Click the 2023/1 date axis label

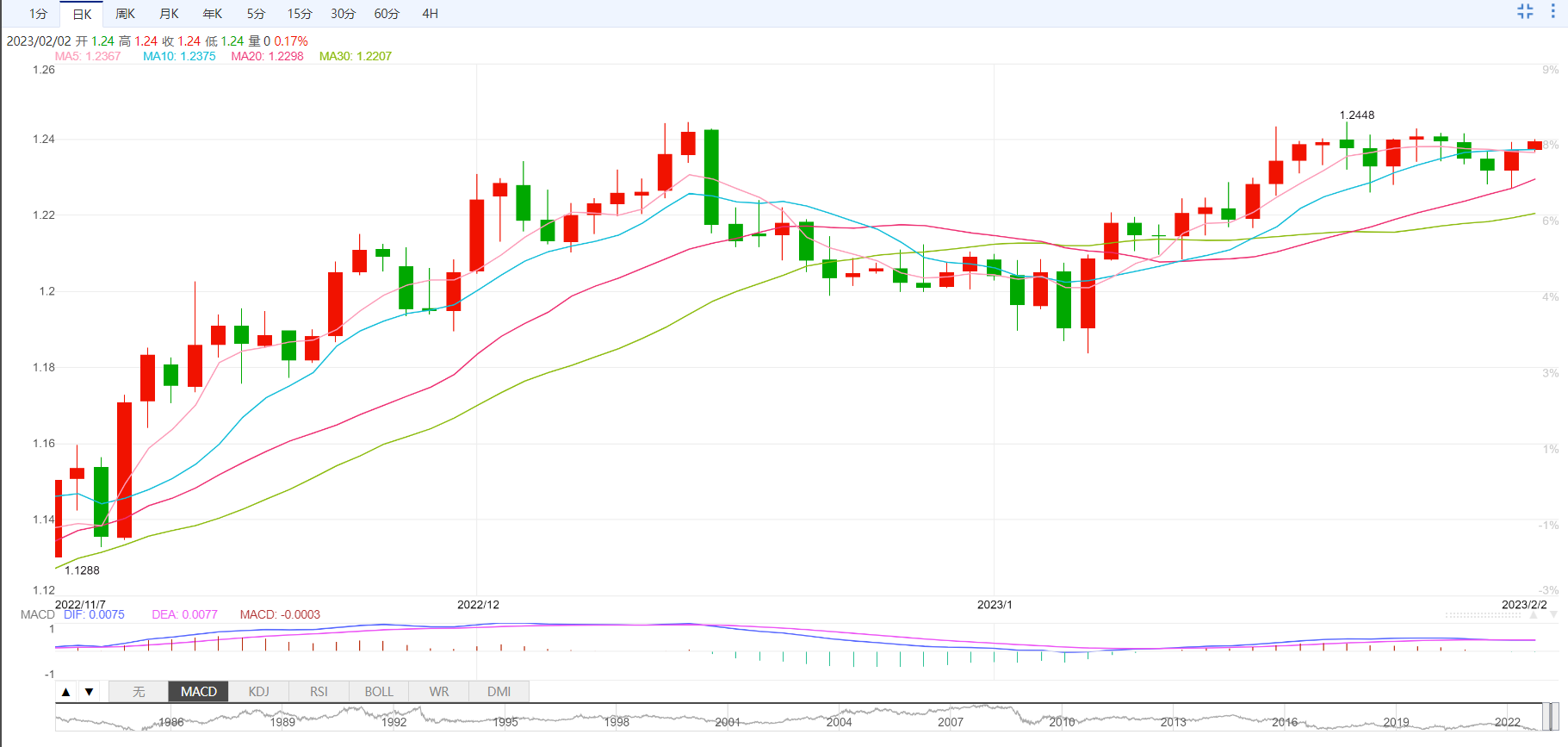995,604
